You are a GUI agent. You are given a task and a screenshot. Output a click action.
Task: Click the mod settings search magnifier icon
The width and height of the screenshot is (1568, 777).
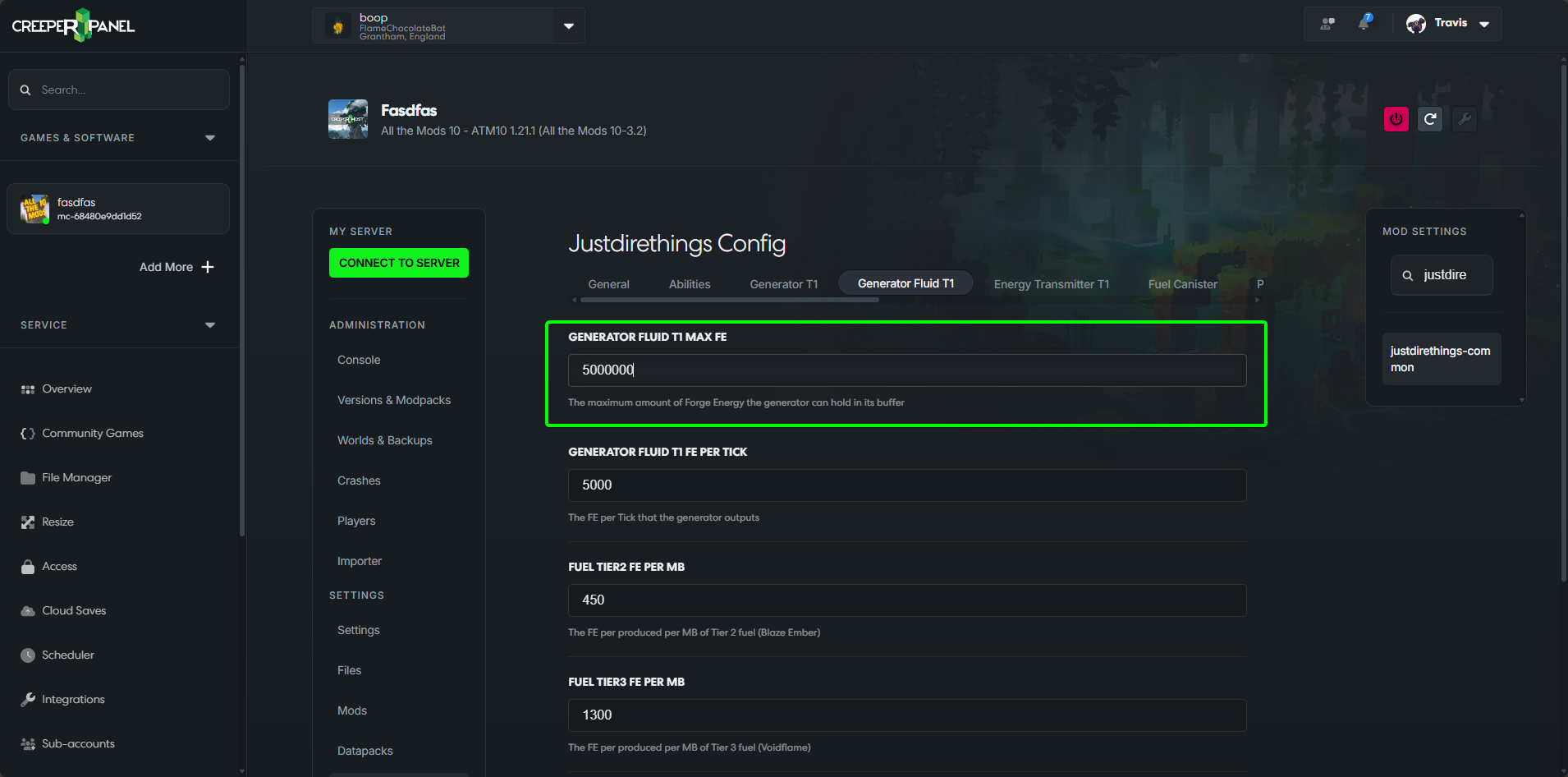click(x=1408, y=275)
